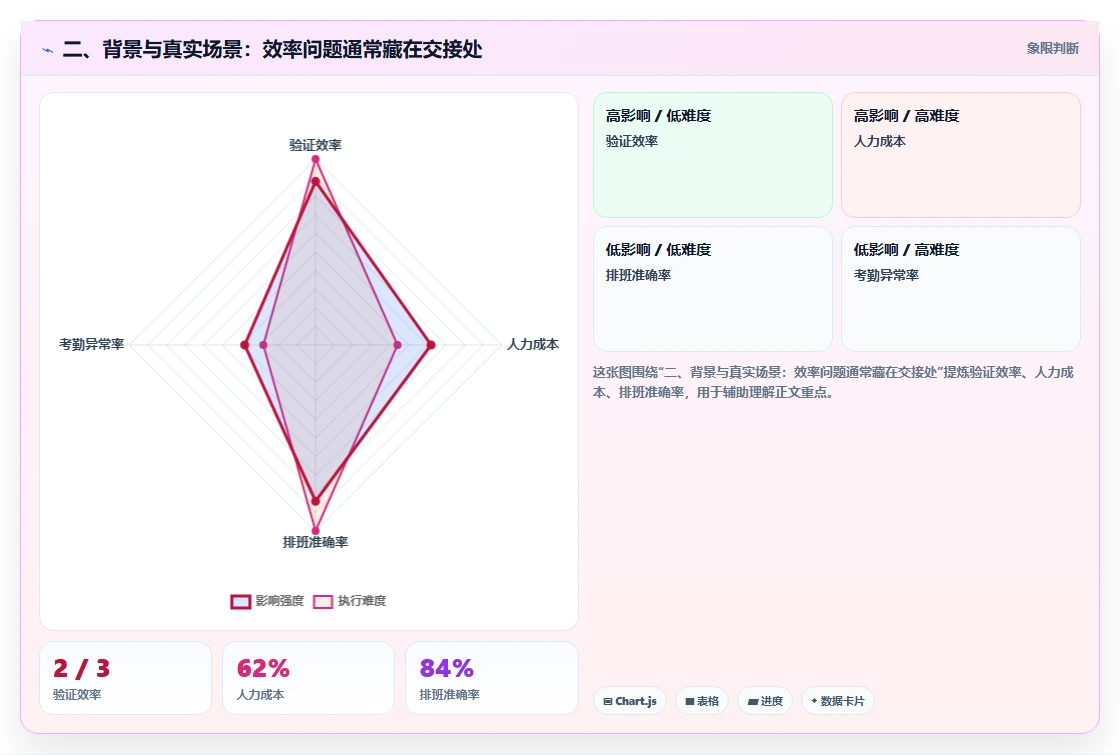Click the 考勤异常率 radar axis label
Screen dimensions: 1120x755
pyautogui.click(x=91, y=344)
